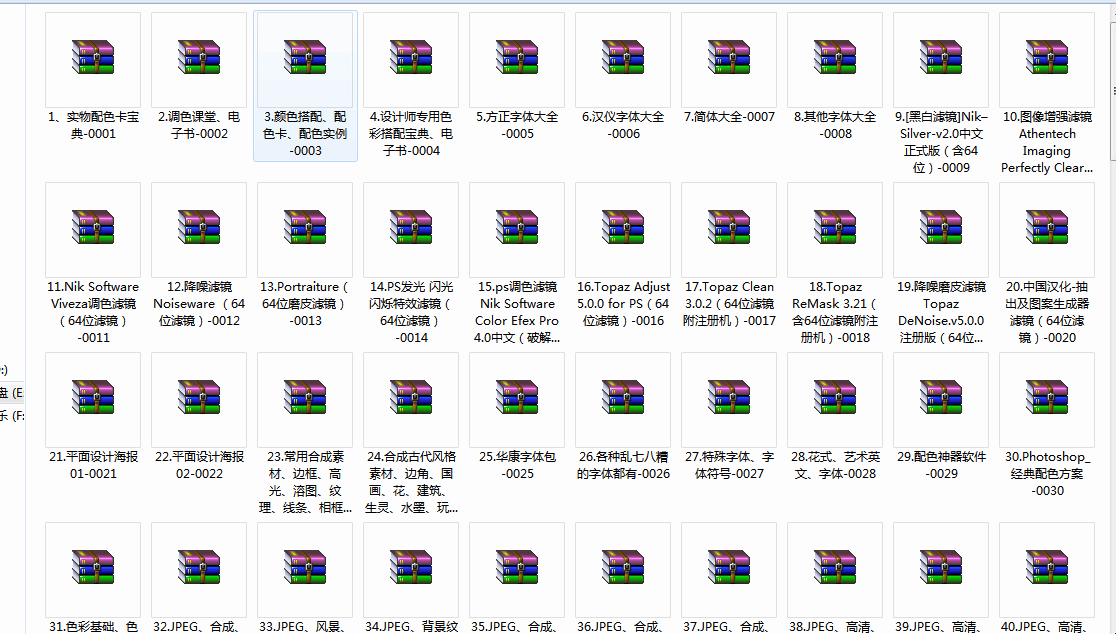
Task: Select the 25.华康字体包-0025 archive
Action: (x=516, y=399)
